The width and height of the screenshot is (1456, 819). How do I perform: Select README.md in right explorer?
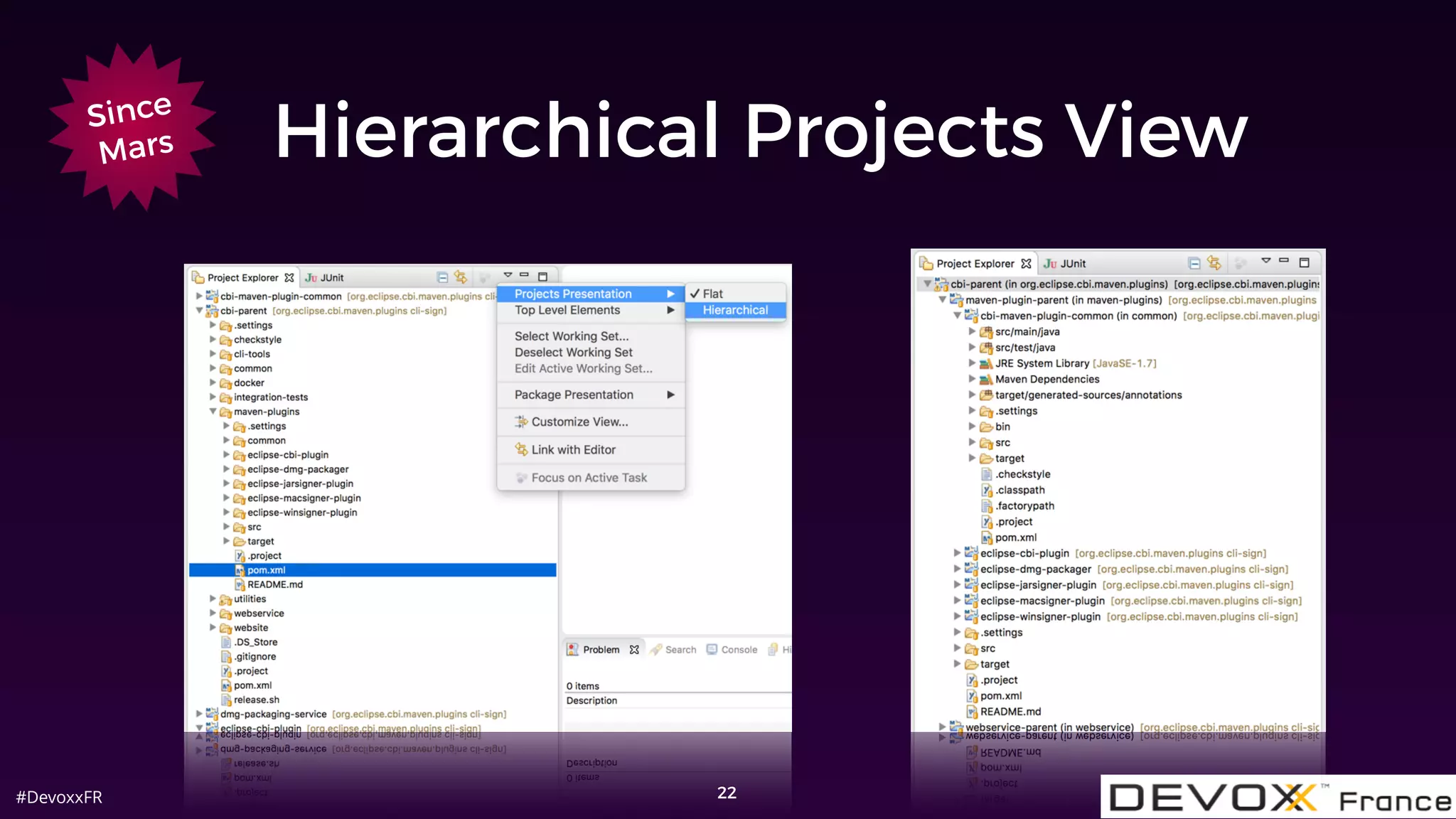1010,712
